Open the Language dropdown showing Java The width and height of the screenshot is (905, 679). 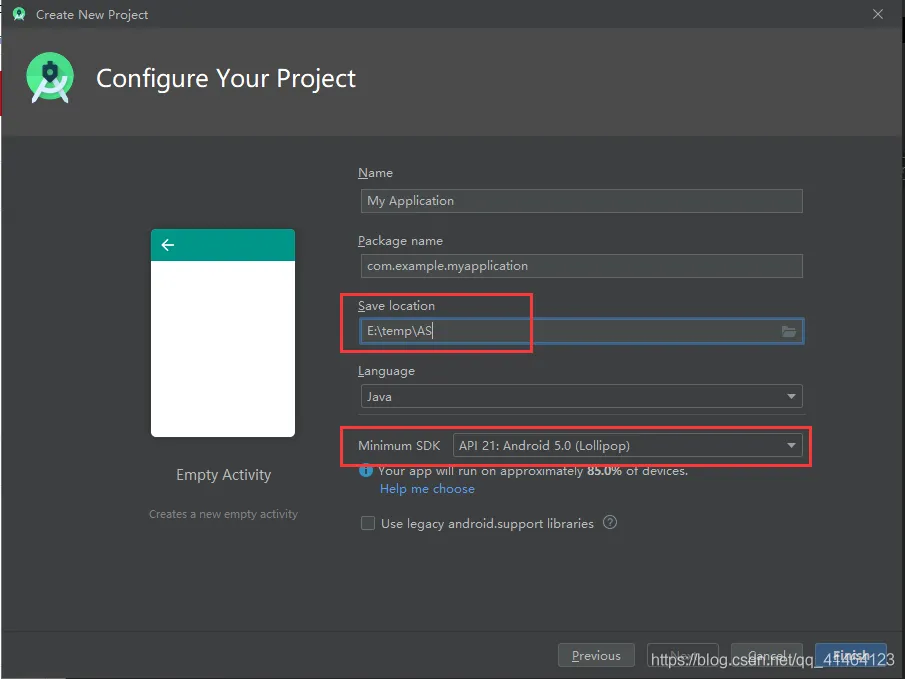580,396
